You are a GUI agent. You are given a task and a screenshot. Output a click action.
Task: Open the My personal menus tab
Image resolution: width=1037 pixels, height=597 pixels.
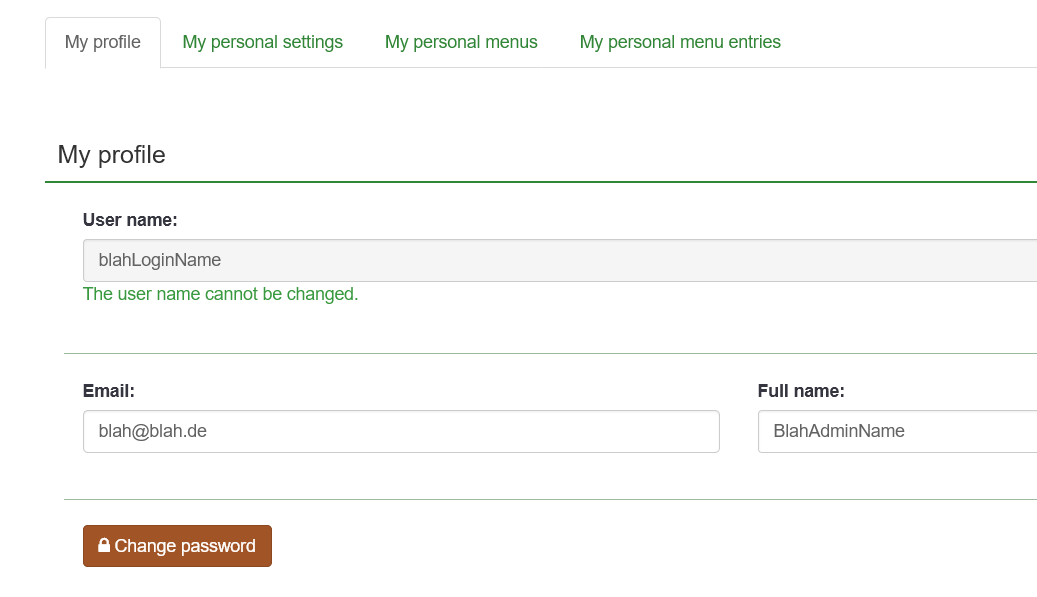point(461,42)
